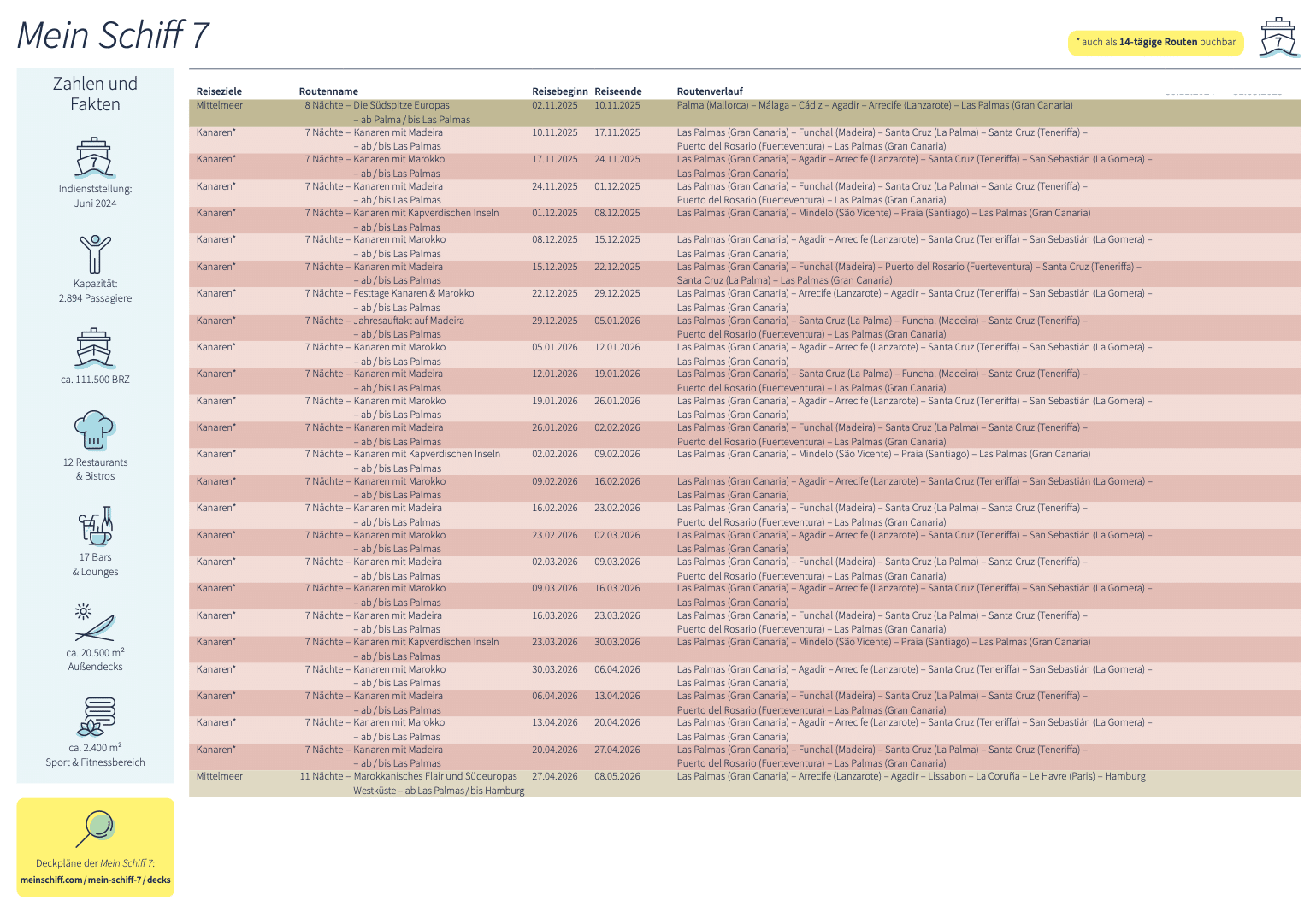Select the 'Reiseziele' column header
The image size is (1316, 912).
(x=219, y=91)
